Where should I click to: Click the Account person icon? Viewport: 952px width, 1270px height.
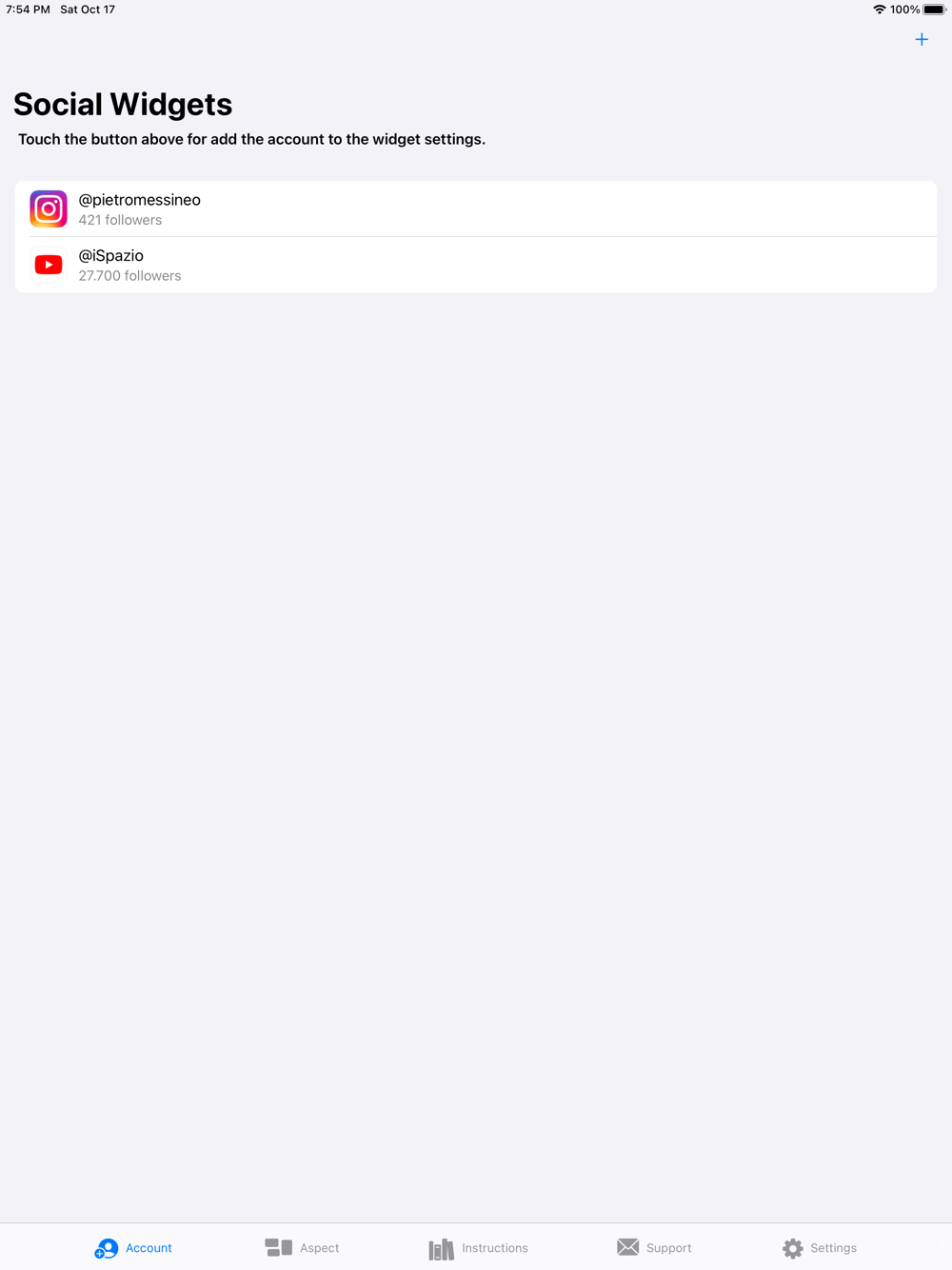107,1248
